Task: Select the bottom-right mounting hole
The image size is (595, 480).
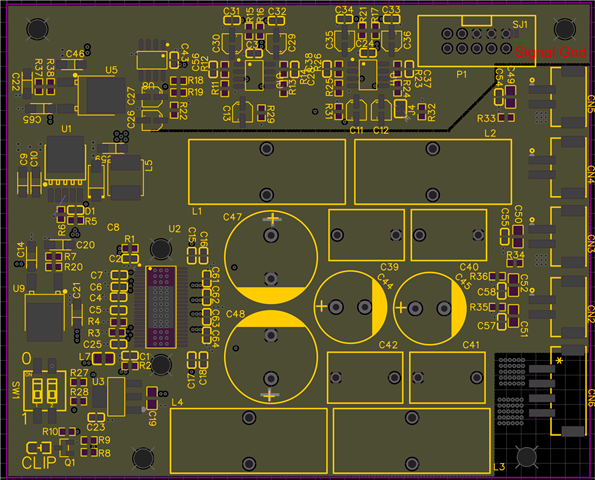Action: pos(527,457)
